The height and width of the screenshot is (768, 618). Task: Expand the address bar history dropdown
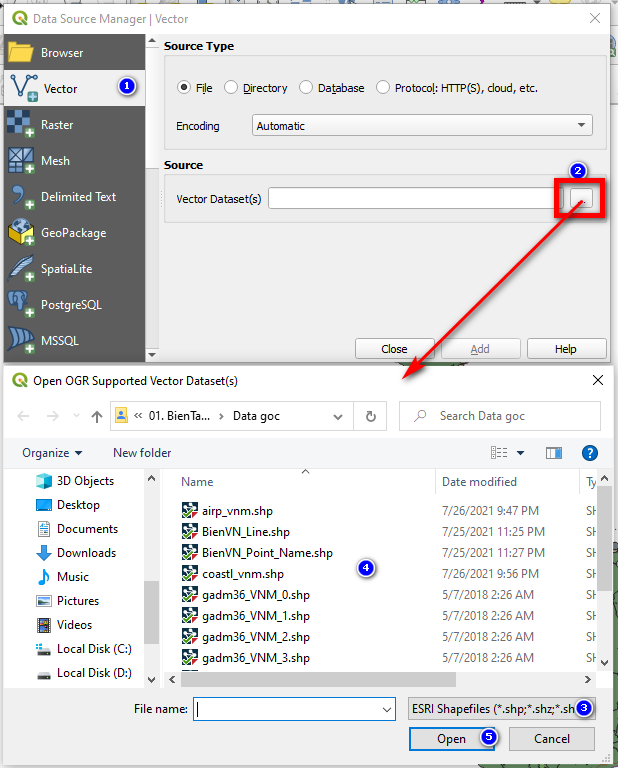[338, 416]
